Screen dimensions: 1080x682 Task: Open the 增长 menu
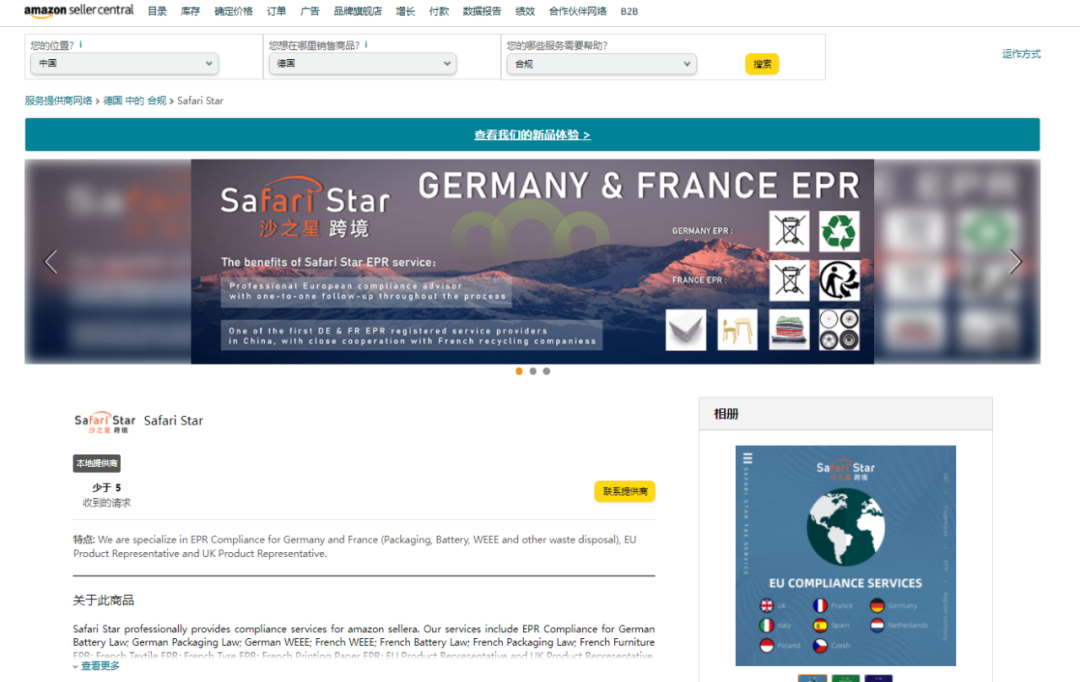click(x=405, y=11)
